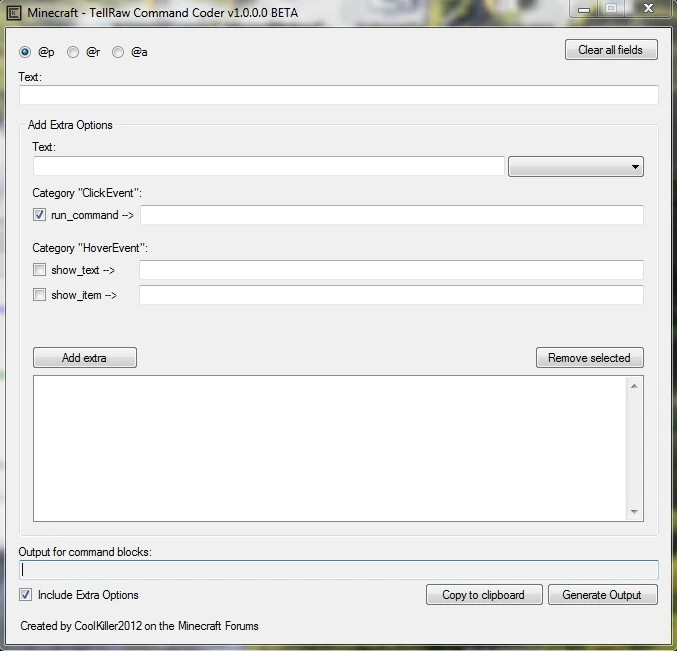Open the dropdown beside the extra Text field

(x=576, y=167)
